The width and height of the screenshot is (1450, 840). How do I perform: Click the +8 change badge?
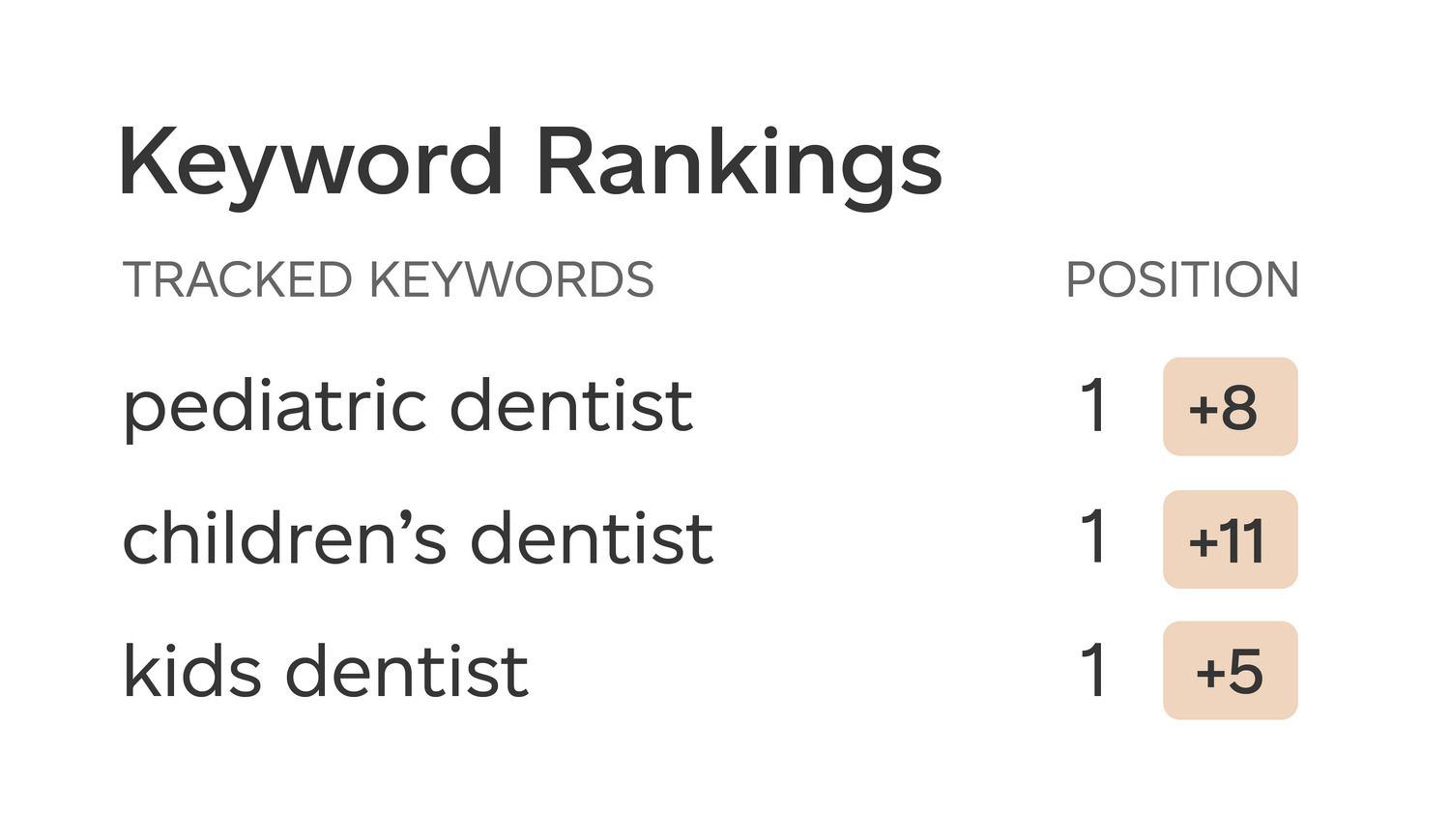(x=1230, y=407)
